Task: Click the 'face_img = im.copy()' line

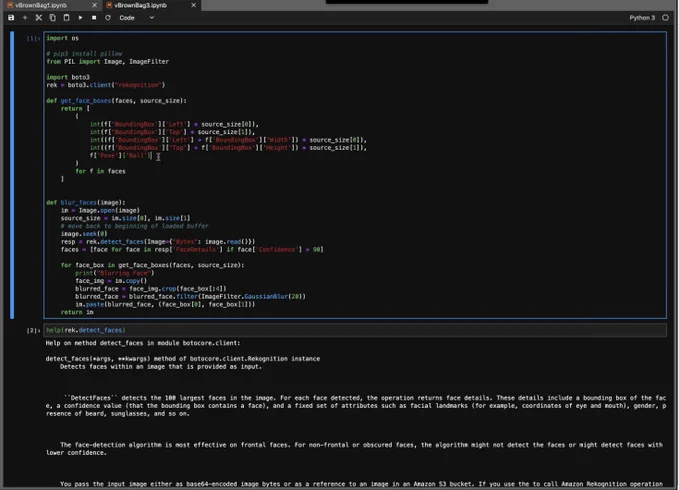Action: [x=111, y=281]
